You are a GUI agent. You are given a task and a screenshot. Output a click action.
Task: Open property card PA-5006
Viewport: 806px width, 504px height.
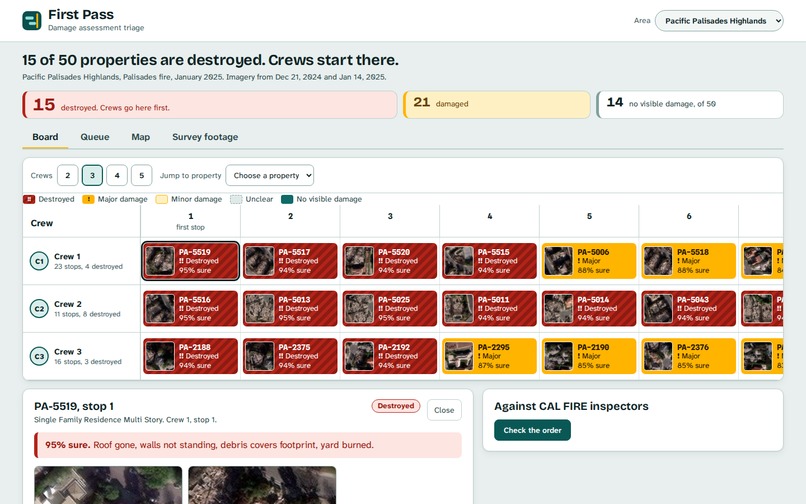589,261
